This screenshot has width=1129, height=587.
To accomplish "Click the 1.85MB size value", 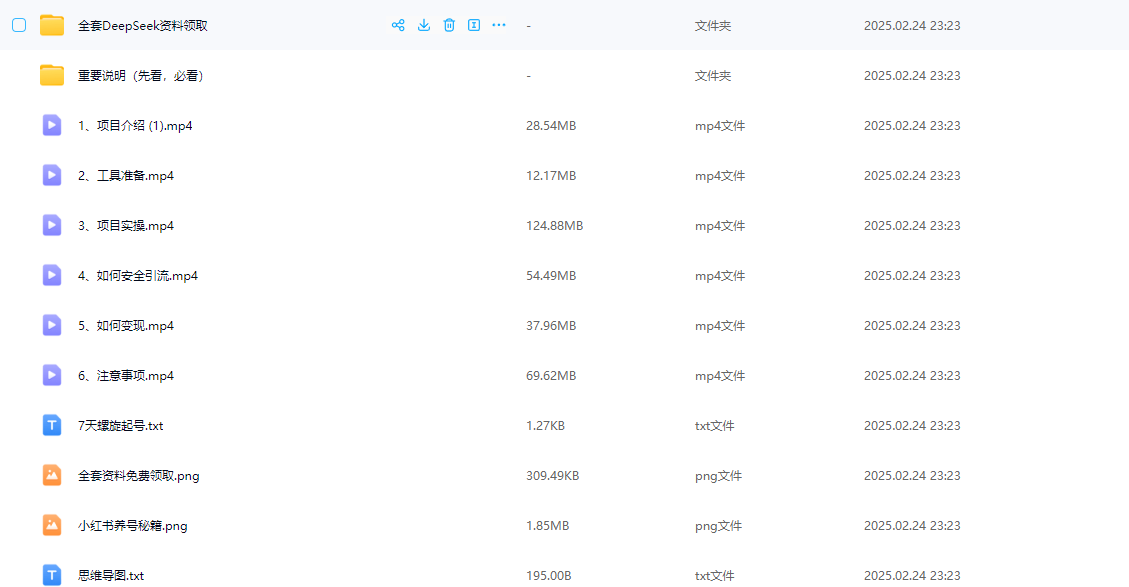I will (x=547, y=526).
